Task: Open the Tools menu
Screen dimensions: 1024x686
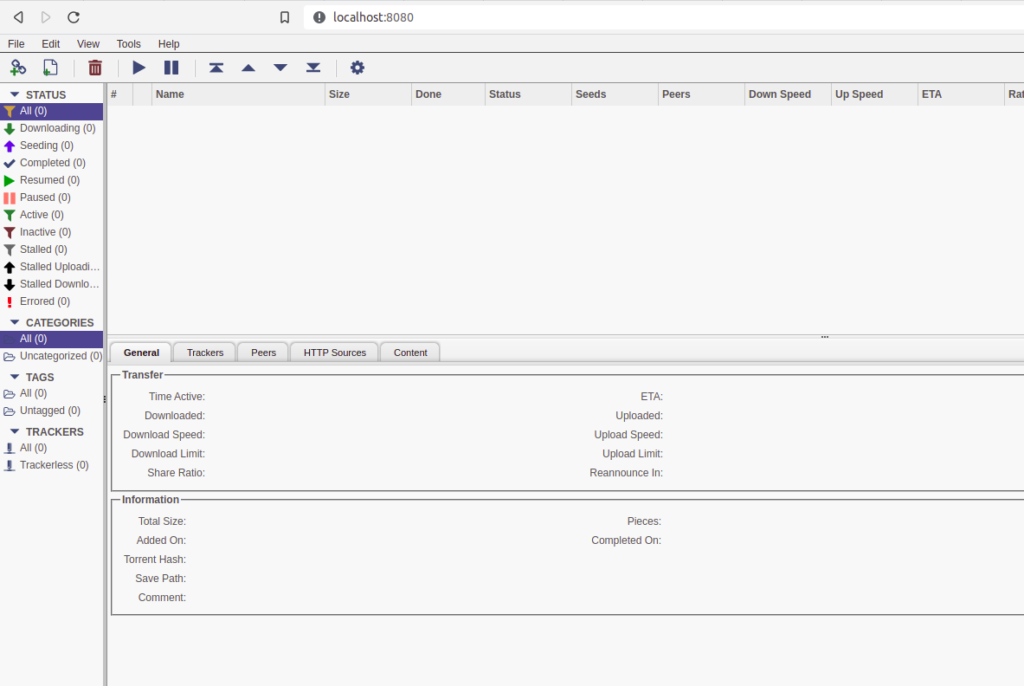Action: pyautogui.click(x=128, y=43)
